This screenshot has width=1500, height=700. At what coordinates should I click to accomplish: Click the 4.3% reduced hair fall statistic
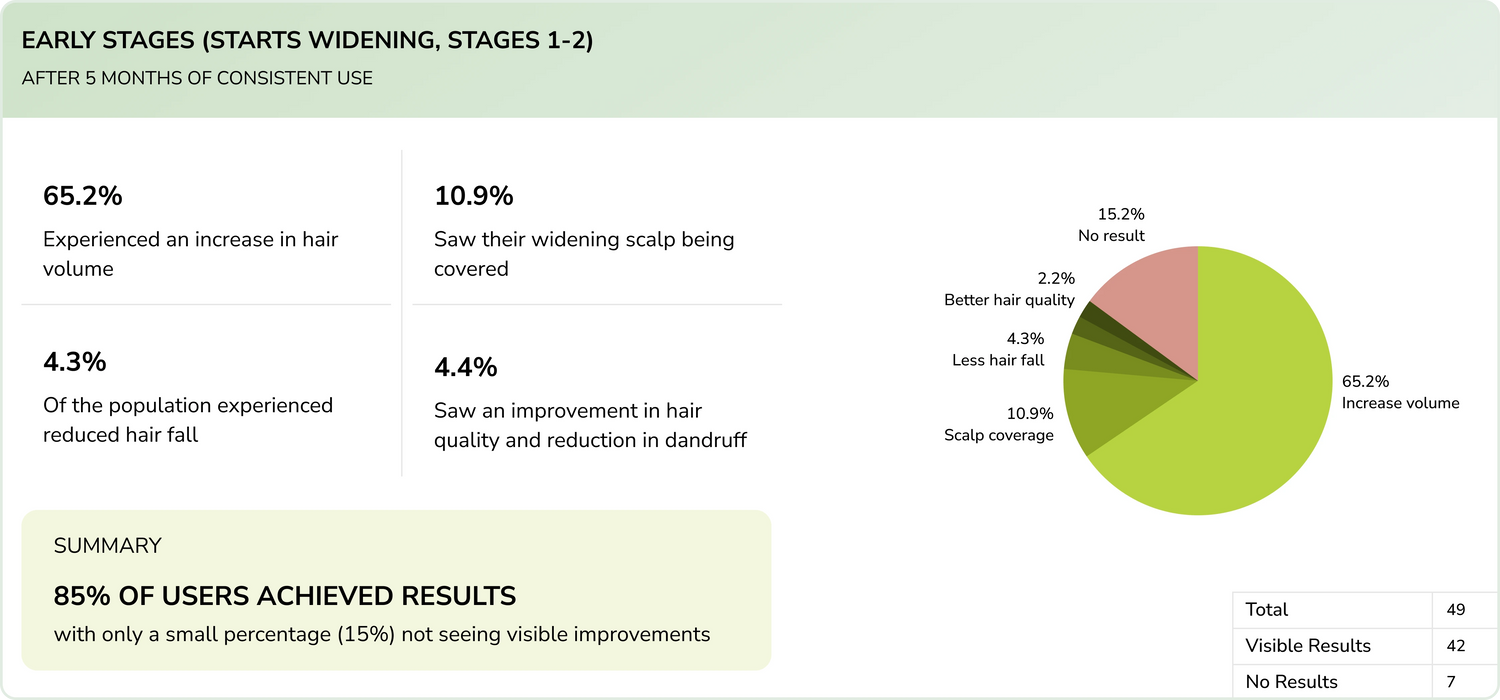[x=74, y=362]
